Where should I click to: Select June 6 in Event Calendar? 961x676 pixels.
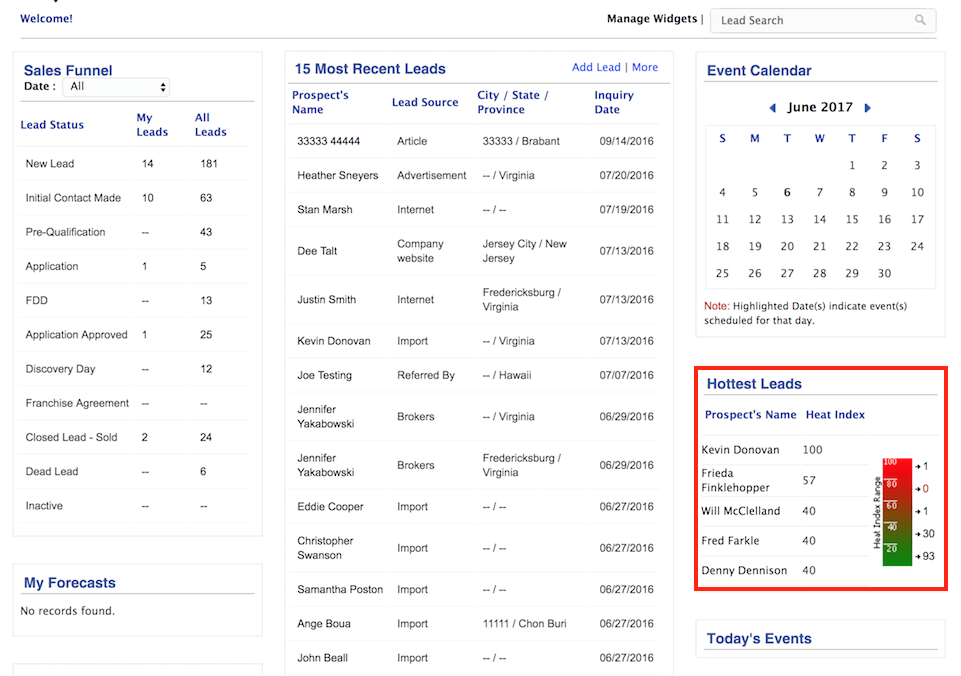point(787,192)
